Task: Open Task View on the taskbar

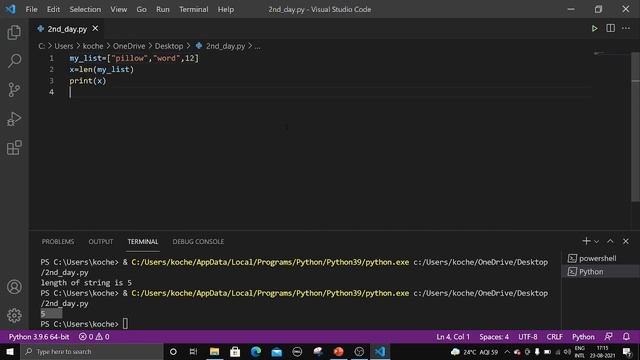Action: [193, 351]
